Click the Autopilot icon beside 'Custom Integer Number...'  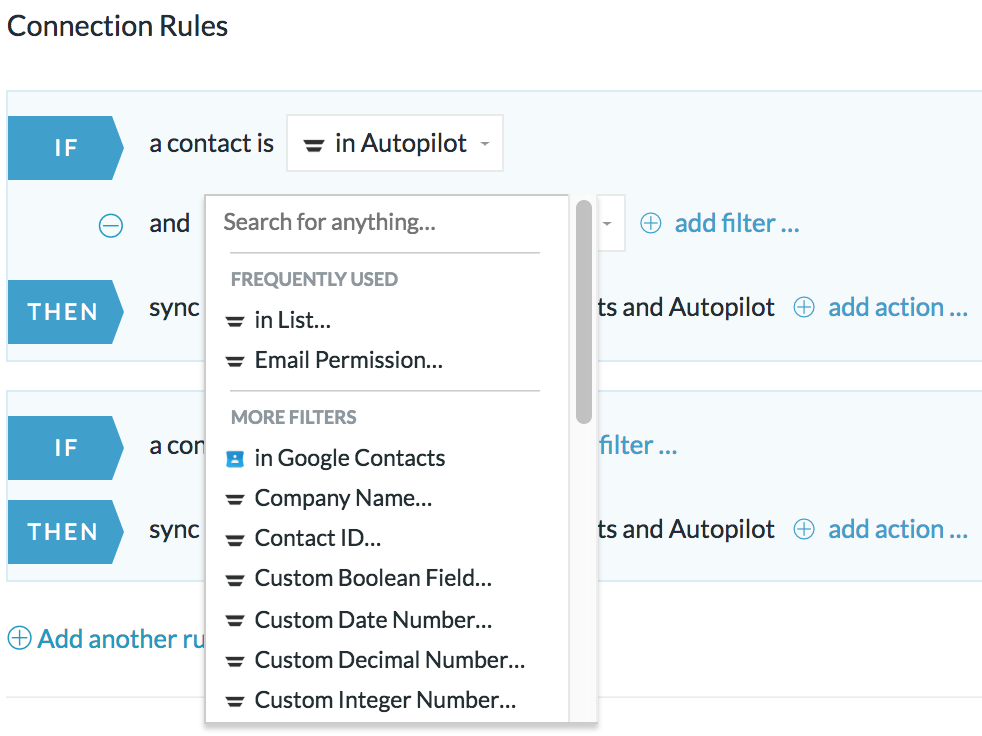click(x=235, y=702)
